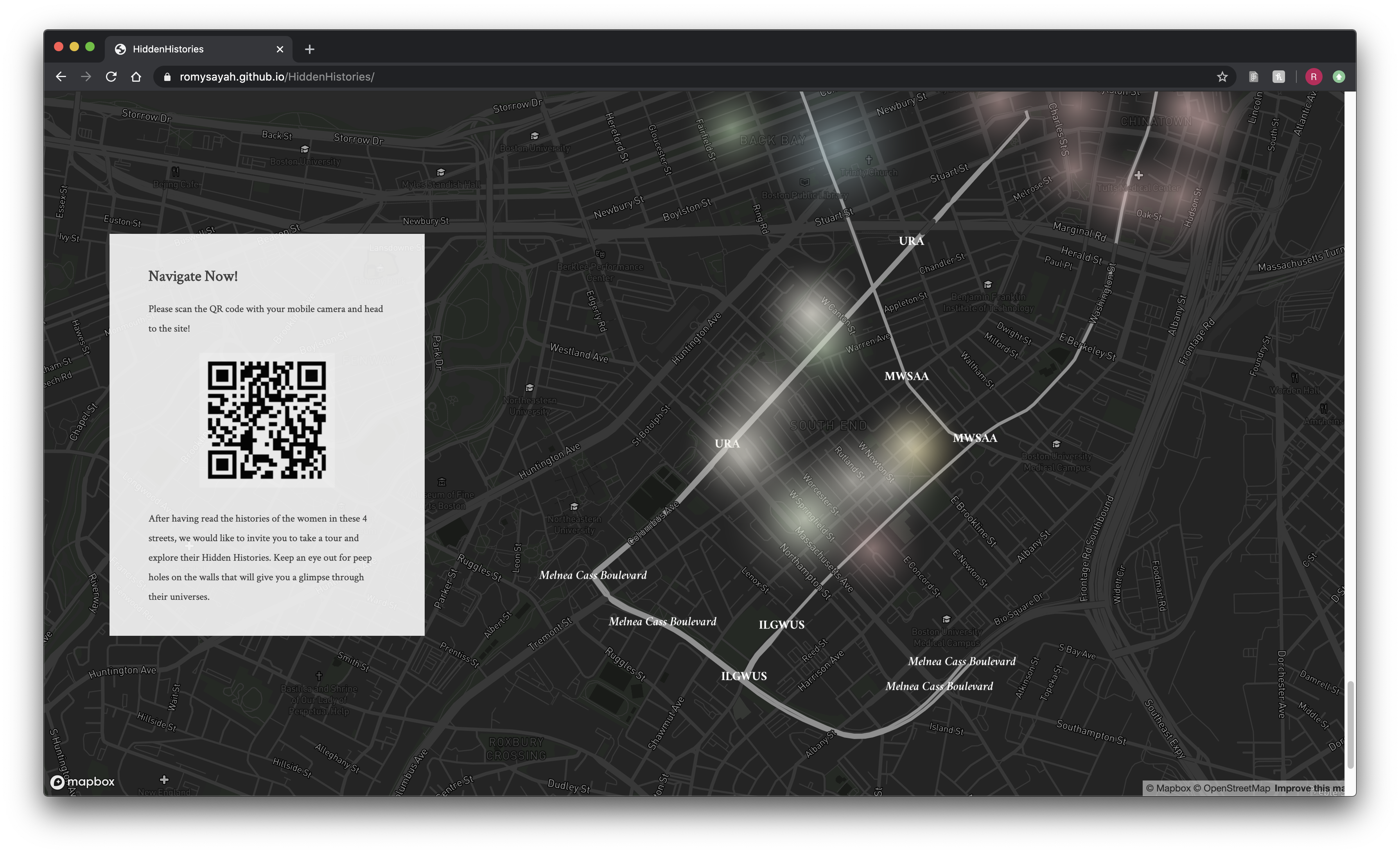Click Melnea Cass Boulevard label near Atkinson St

pyautogui.click(x=961, y=661)
